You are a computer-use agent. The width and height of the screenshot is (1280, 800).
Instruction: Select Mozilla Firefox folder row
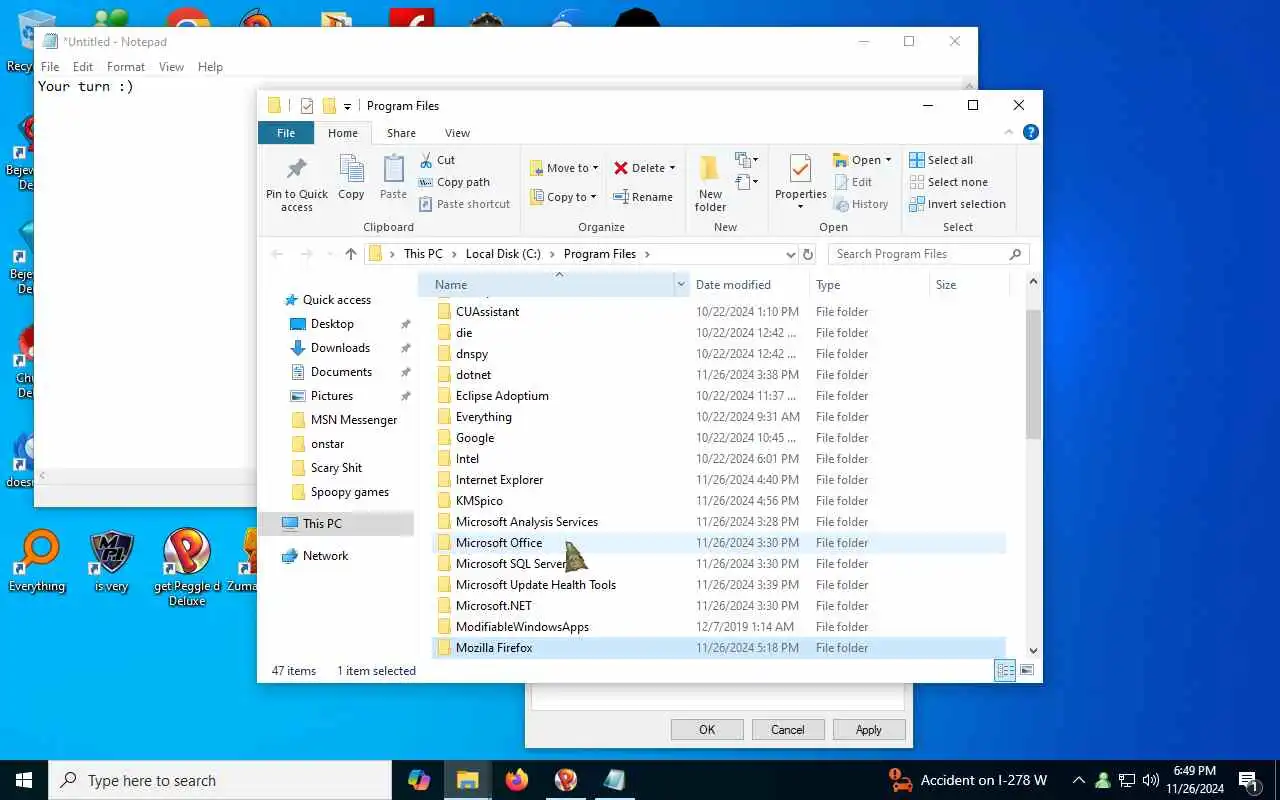tap(719, 648)
